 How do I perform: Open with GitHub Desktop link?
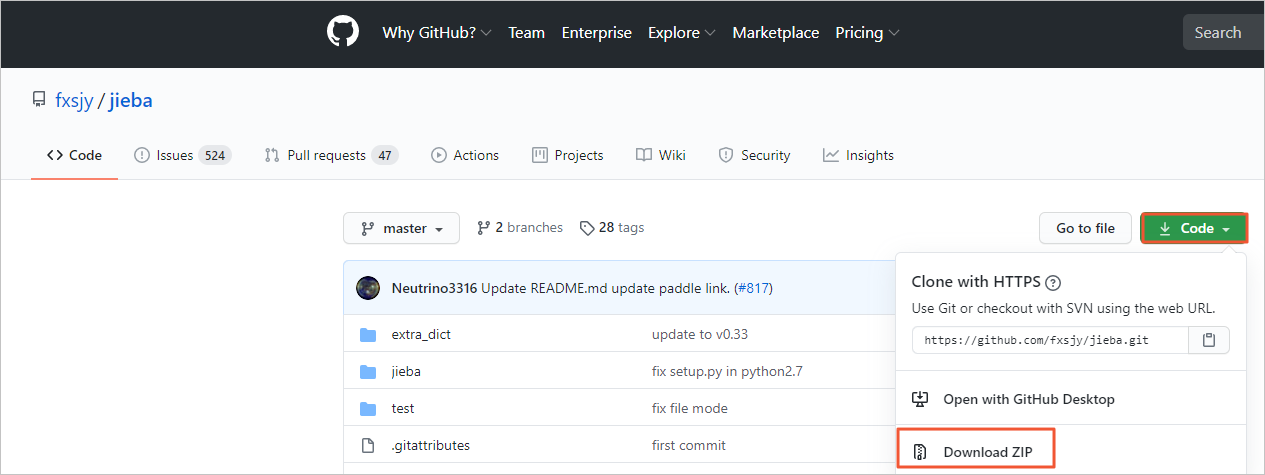(1028, 399)
